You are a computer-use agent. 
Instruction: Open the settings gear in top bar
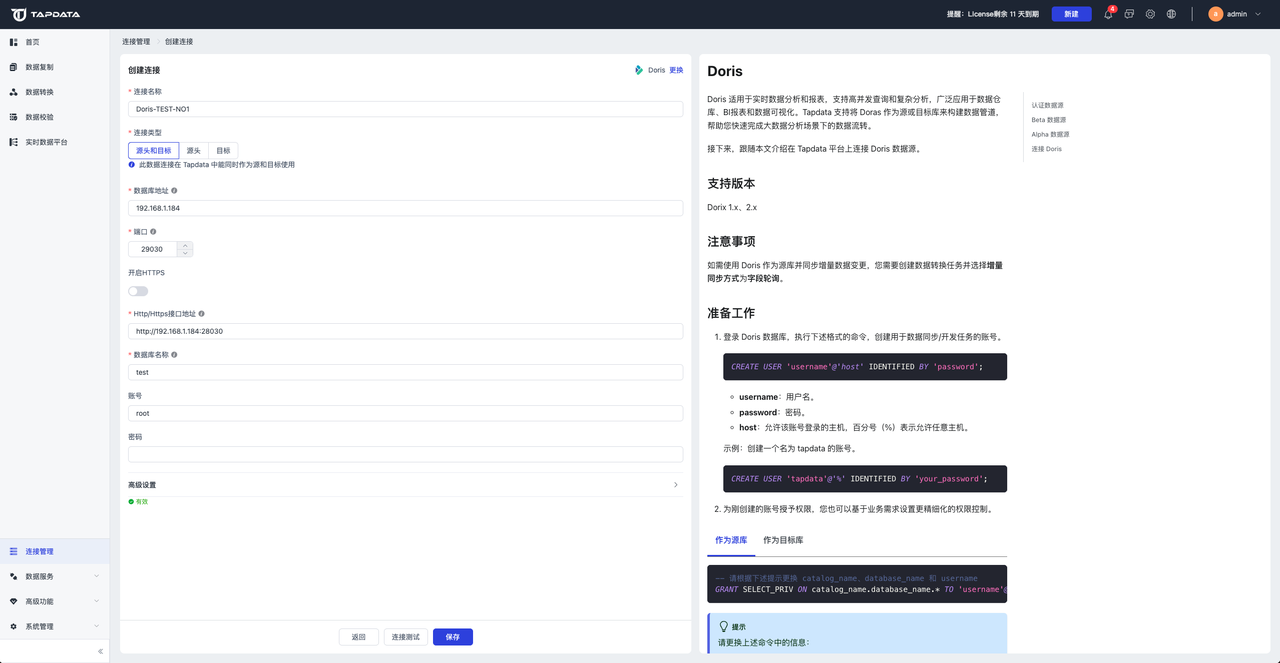1150,14
